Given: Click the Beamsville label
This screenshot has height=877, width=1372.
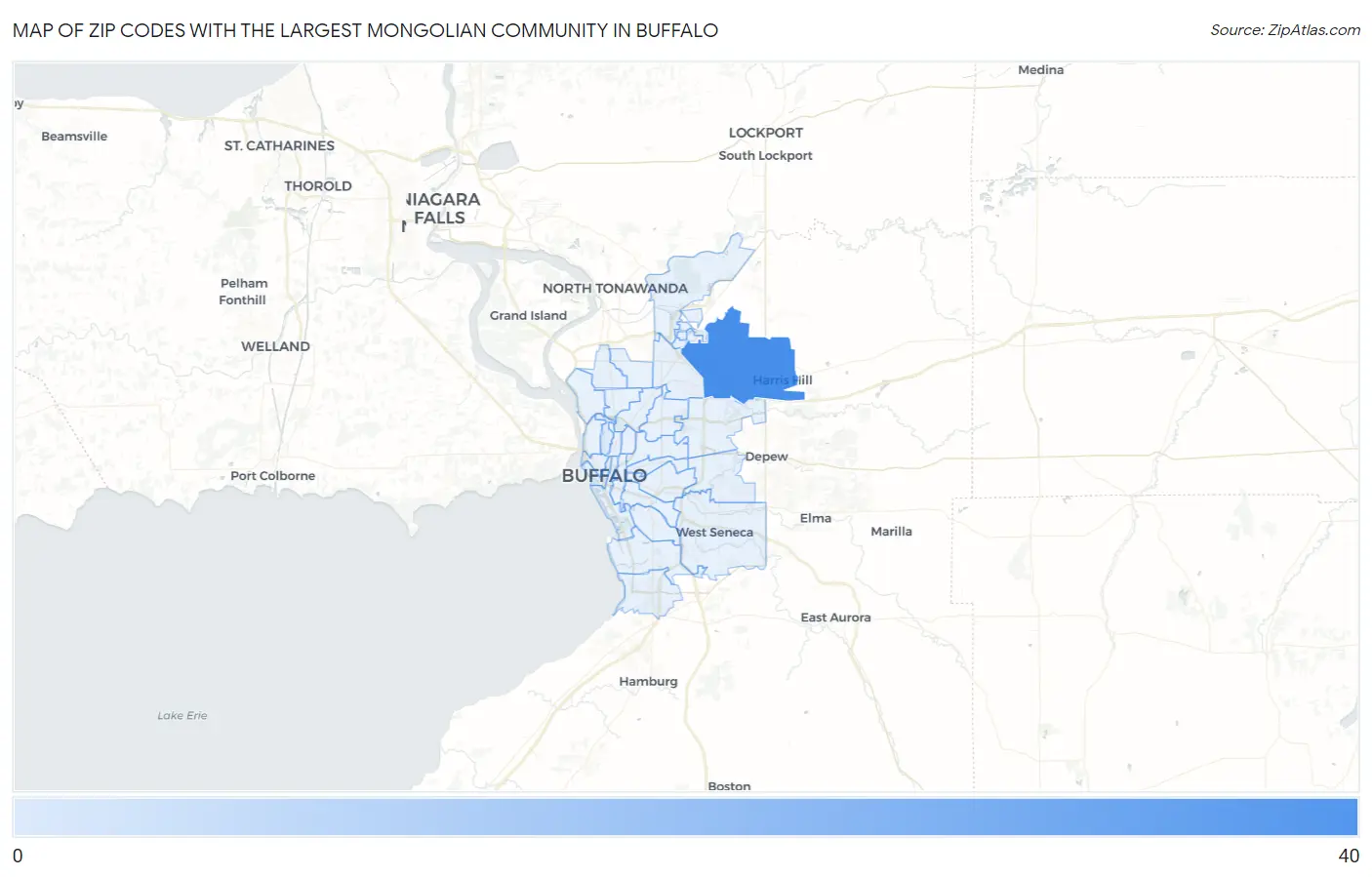Looking at the screenshot, I should 74,137.
